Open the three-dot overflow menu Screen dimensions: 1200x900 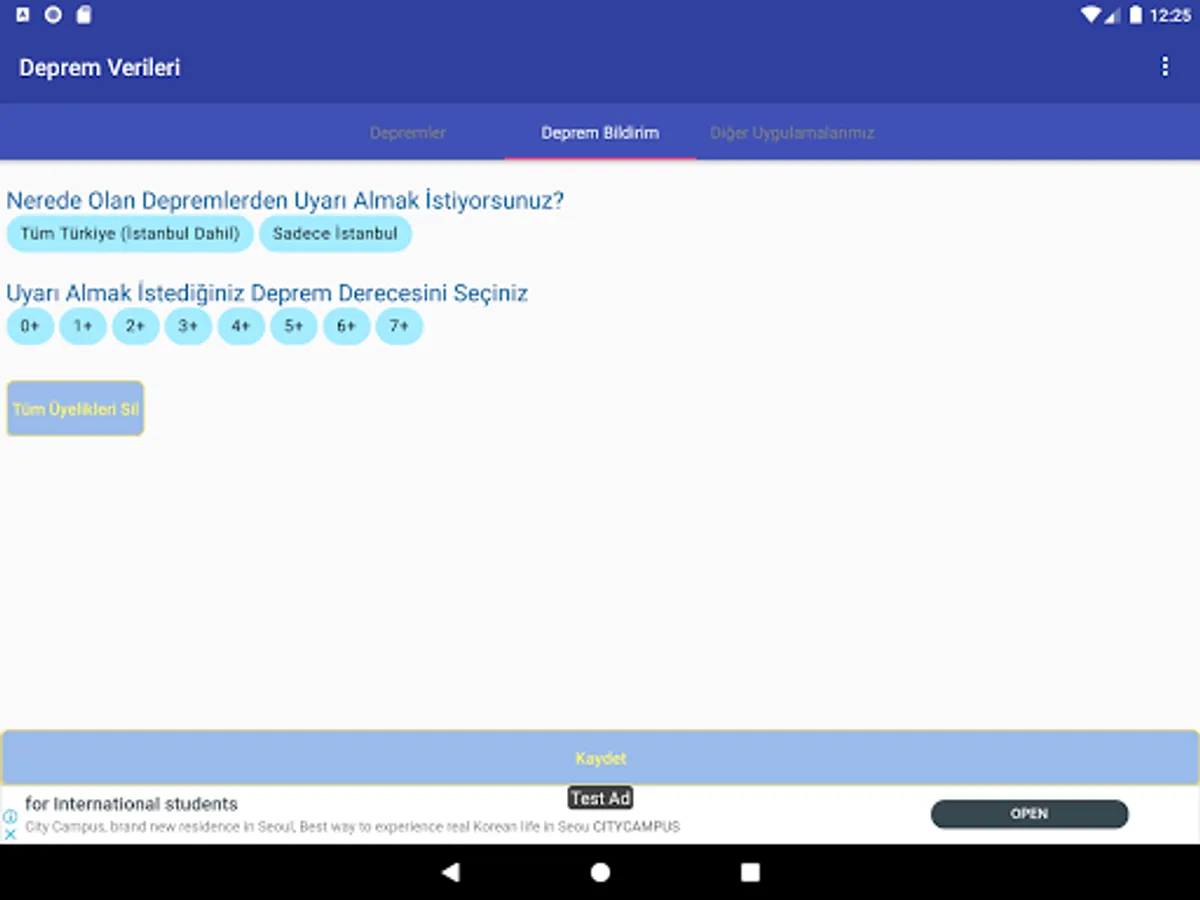pos(1164,67)
